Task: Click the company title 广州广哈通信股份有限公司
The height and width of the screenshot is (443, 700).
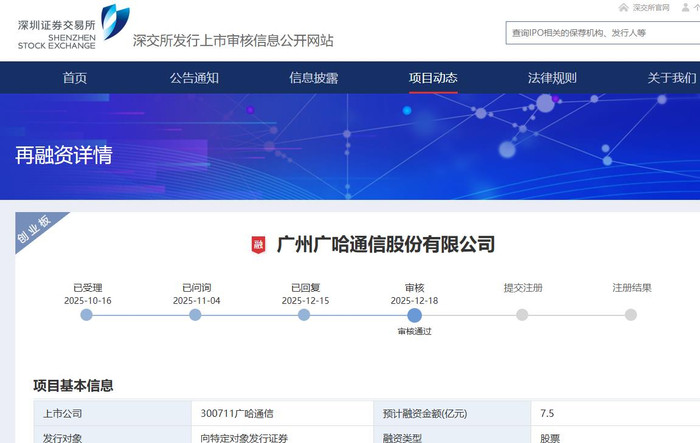Action: (385, 244)
